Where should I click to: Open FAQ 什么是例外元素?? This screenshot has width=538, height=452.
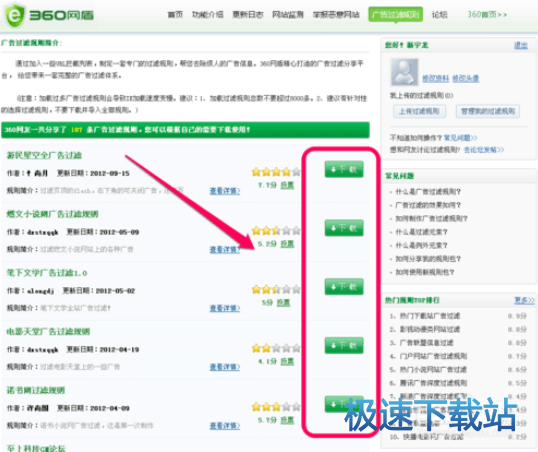(x=421, y=245)
